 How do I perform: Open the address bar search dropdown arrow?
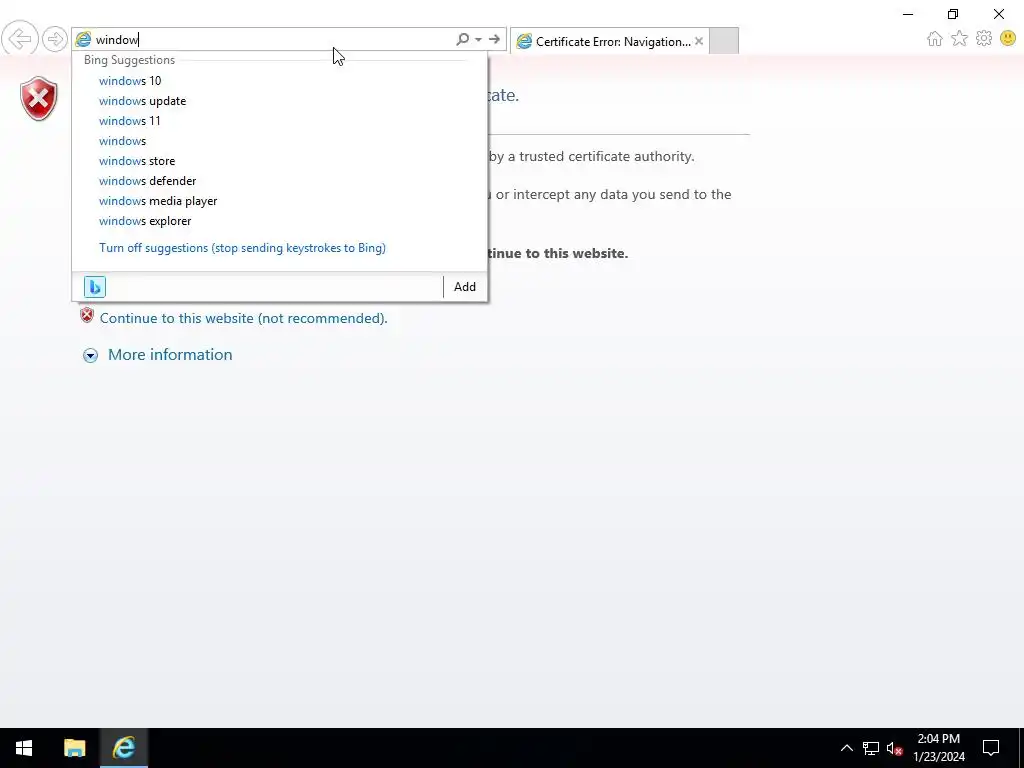coord(479,39)
